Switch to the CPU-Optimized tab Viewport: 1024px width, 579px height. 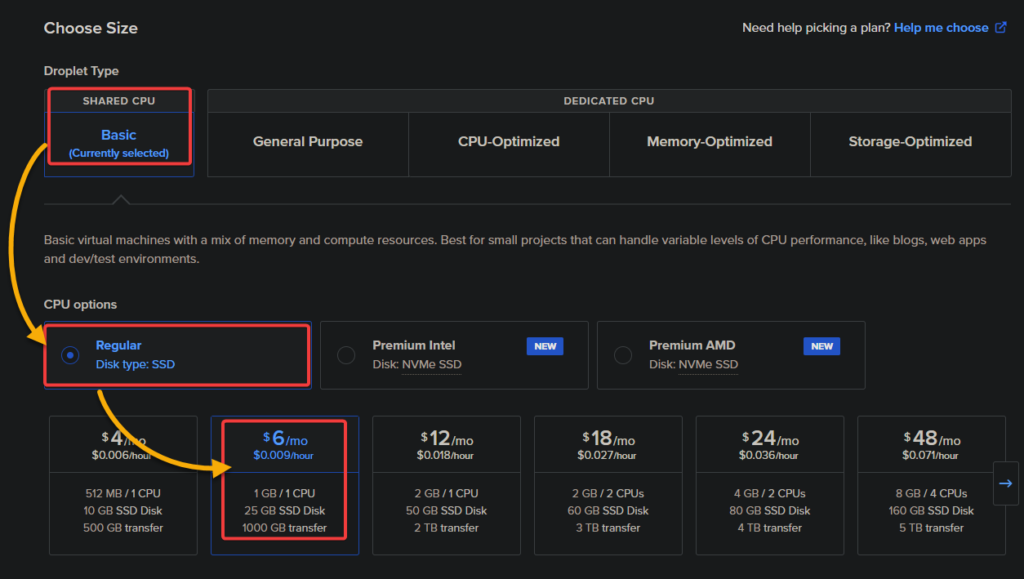(x=508, y=141)
